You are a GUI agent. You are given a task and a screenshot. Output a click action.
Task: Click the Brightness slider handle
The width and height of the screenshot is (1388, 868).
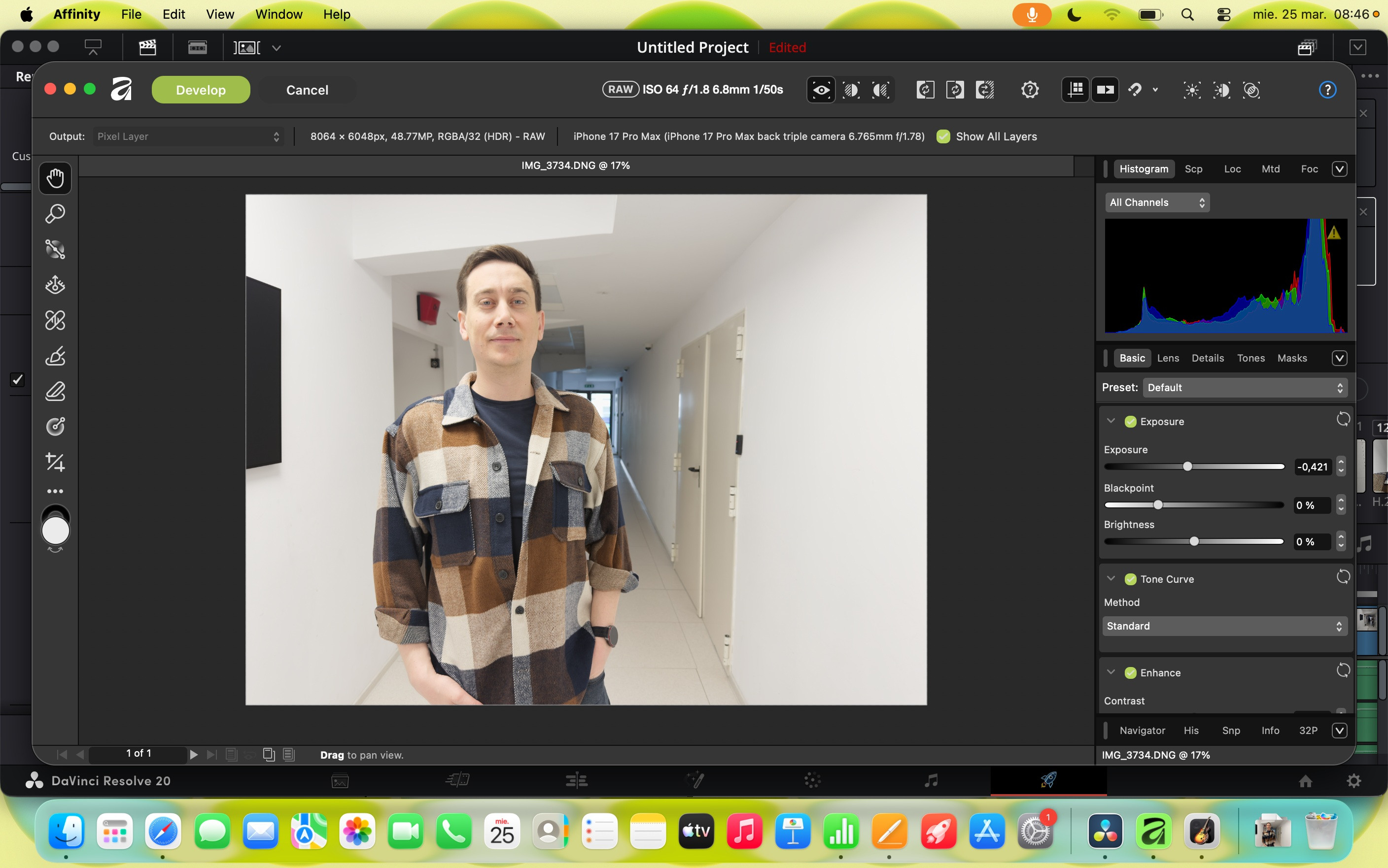tap(1194, 541)
